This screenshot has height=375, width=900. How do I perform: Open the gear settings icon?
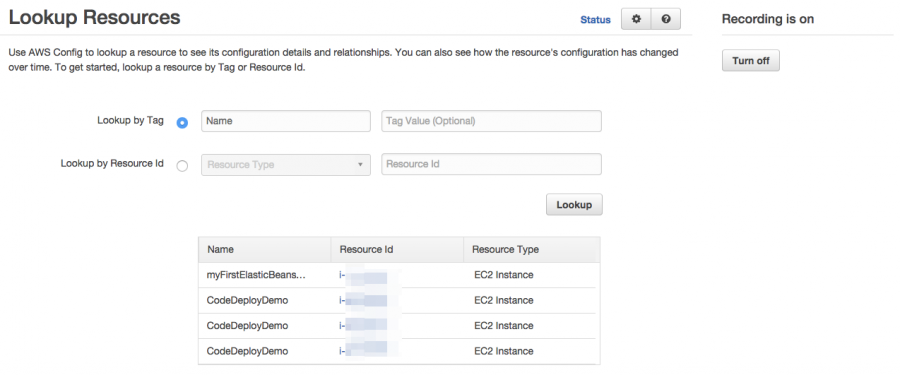[x=636, y=19]
